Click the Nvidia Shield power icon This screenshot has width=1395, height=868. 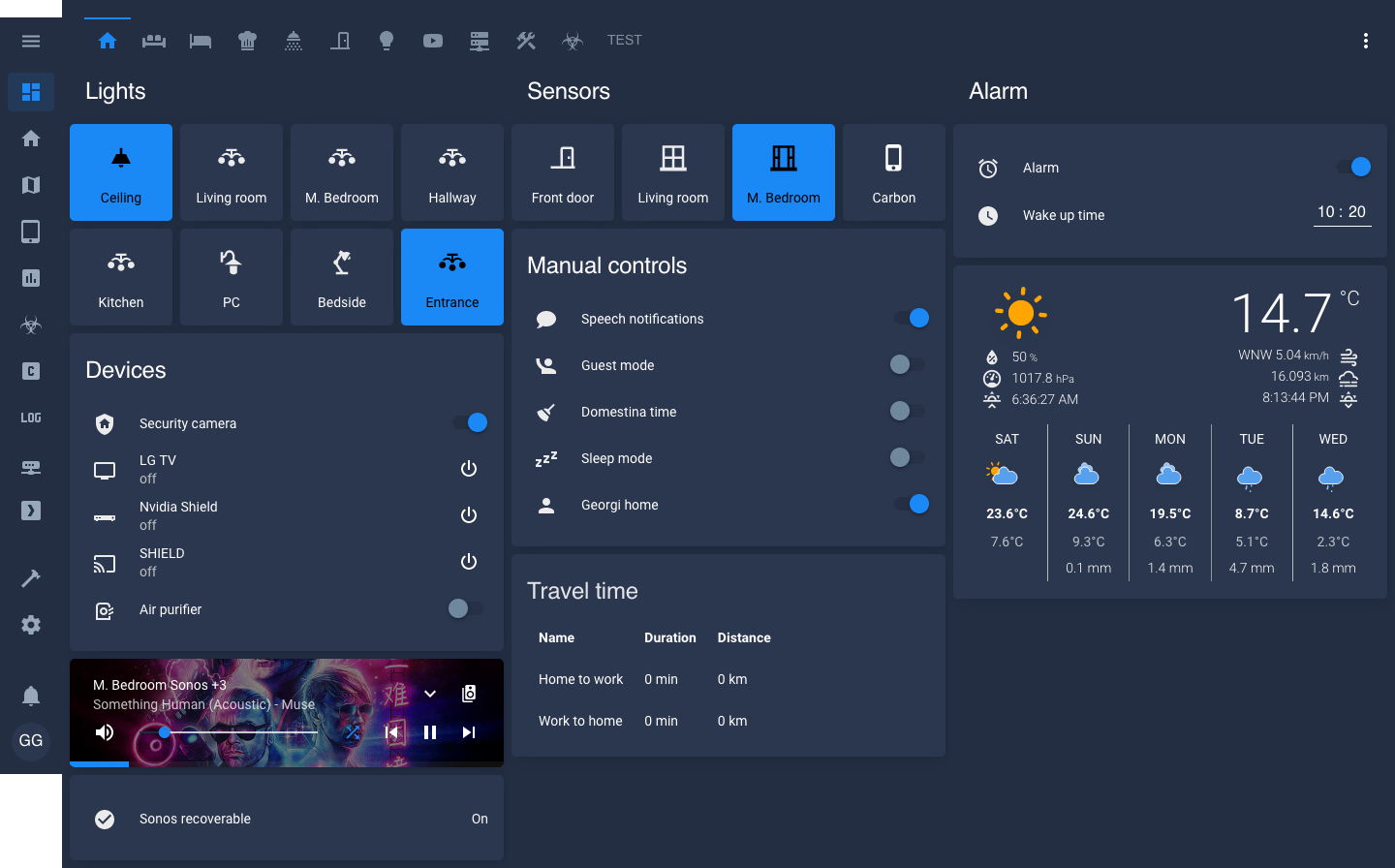[469, 515]
